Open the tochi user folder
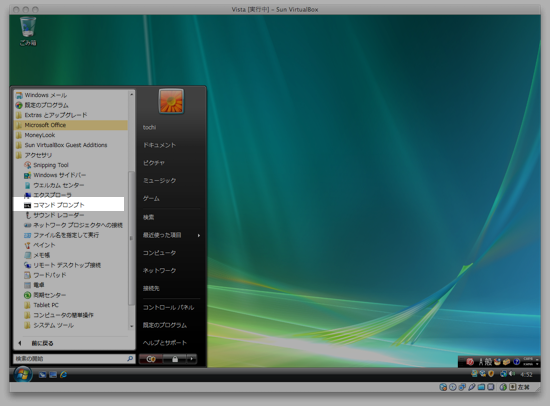The height and width of the screenshot is (406, 550). coord(149,127)
